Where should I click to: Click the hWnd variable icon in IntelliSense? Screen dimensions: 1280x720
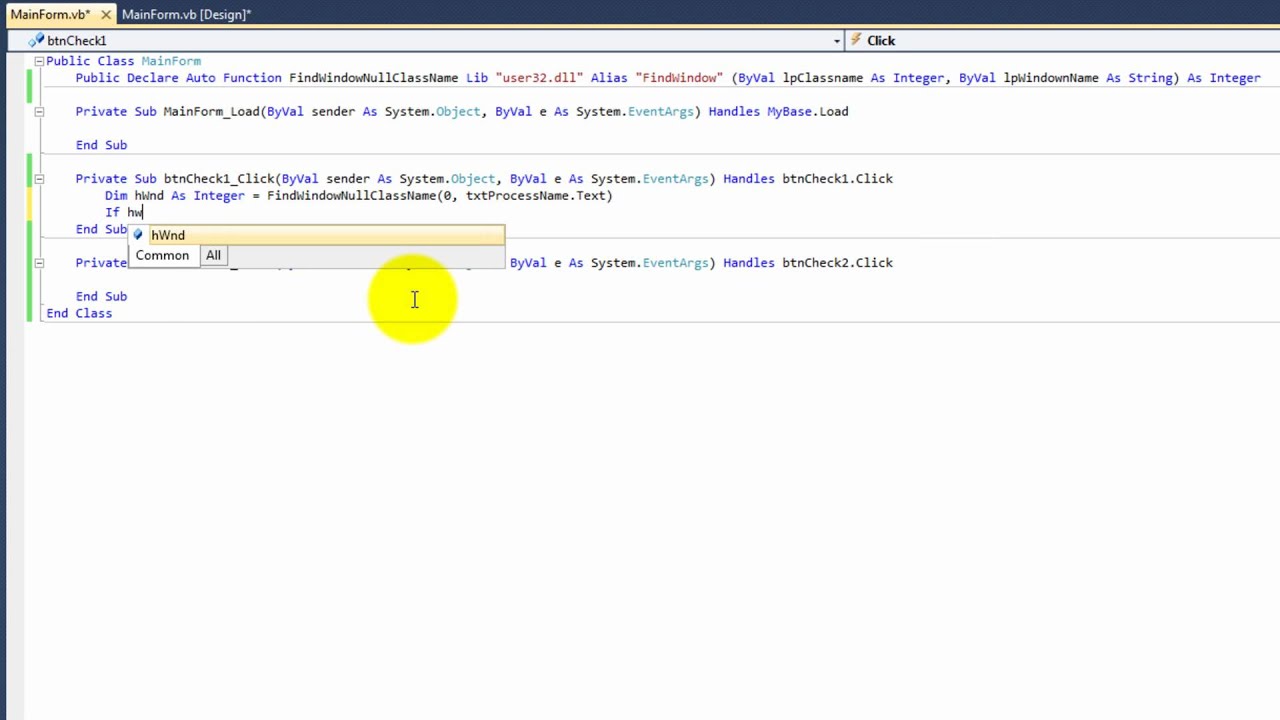138,235
